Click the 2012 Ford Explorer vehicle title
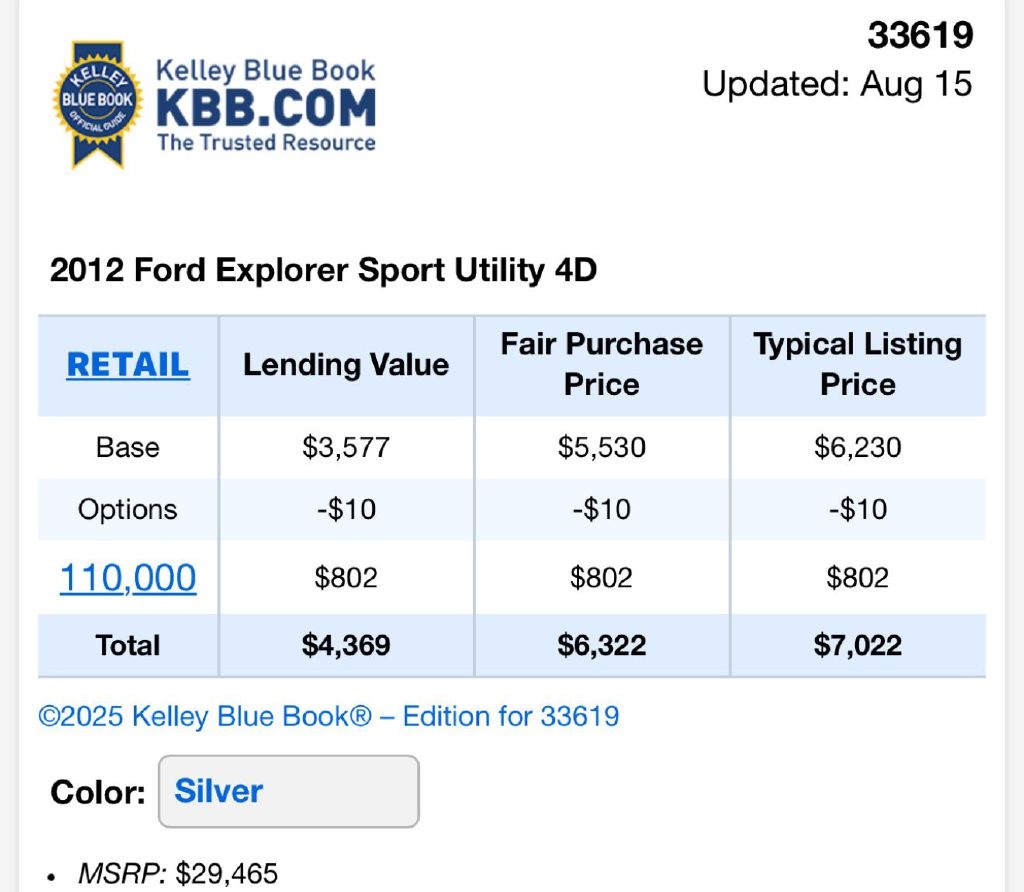 point(323,270)
